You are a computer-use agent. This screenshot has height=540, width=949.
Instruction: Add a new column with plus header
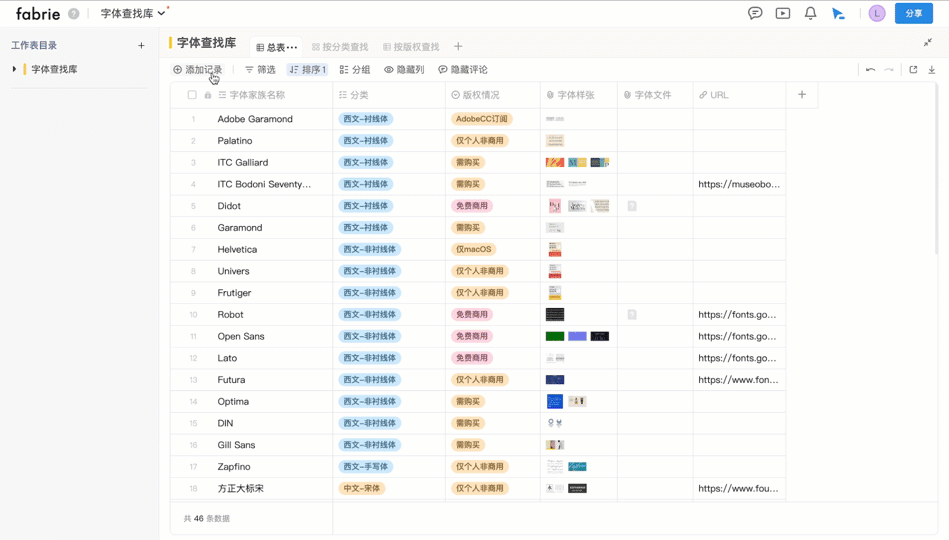click(x=802, y=94)
